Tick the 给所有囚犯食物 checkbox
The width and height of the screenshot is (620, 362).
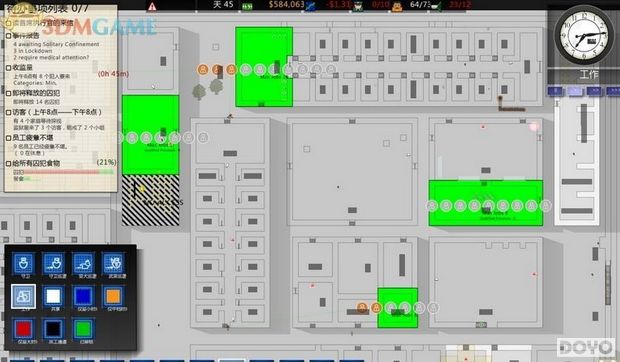8,163
